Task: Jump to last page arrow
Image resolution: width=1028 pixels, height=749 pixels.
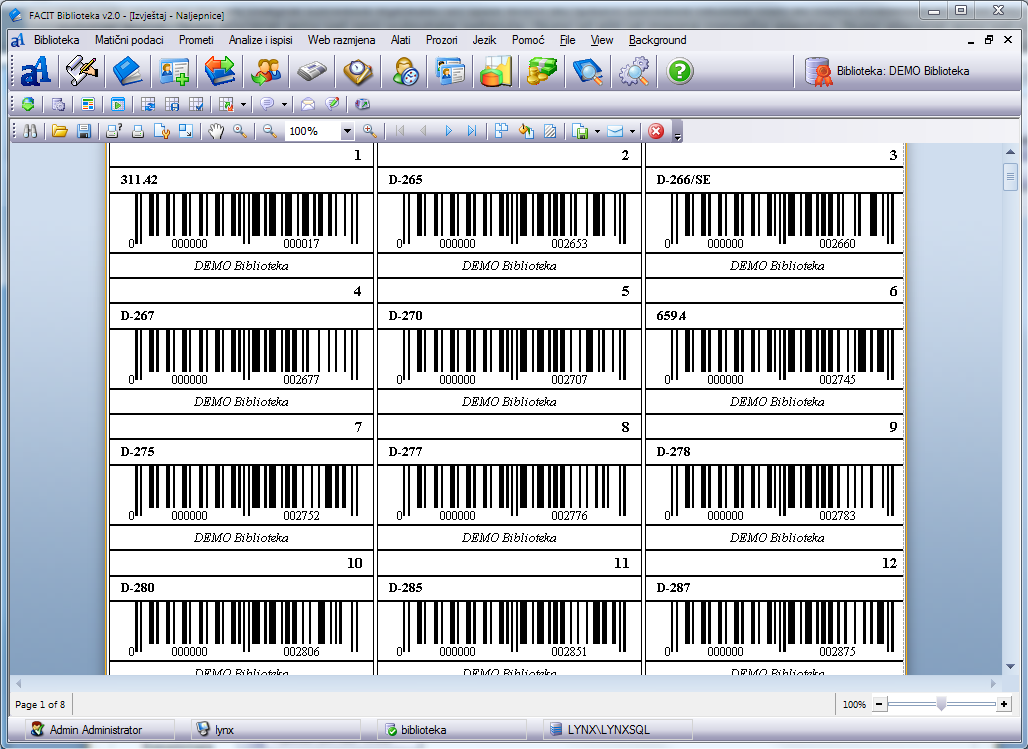Action: click(x=472, y=131)
